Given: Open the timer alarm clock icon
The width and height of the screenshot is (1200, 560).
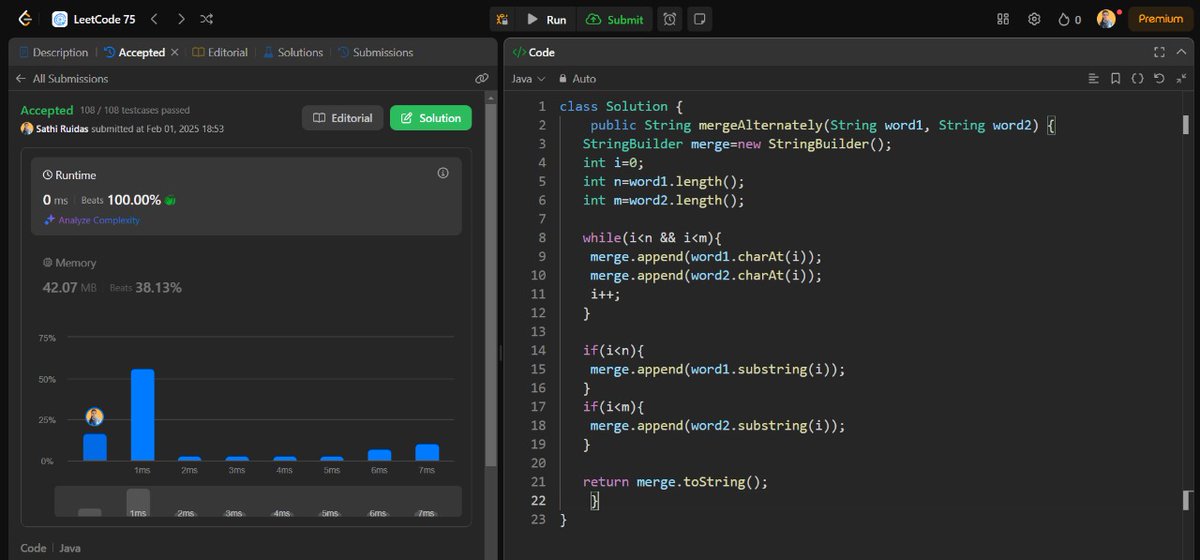Looking at the screenshot, I should point(670,19).
